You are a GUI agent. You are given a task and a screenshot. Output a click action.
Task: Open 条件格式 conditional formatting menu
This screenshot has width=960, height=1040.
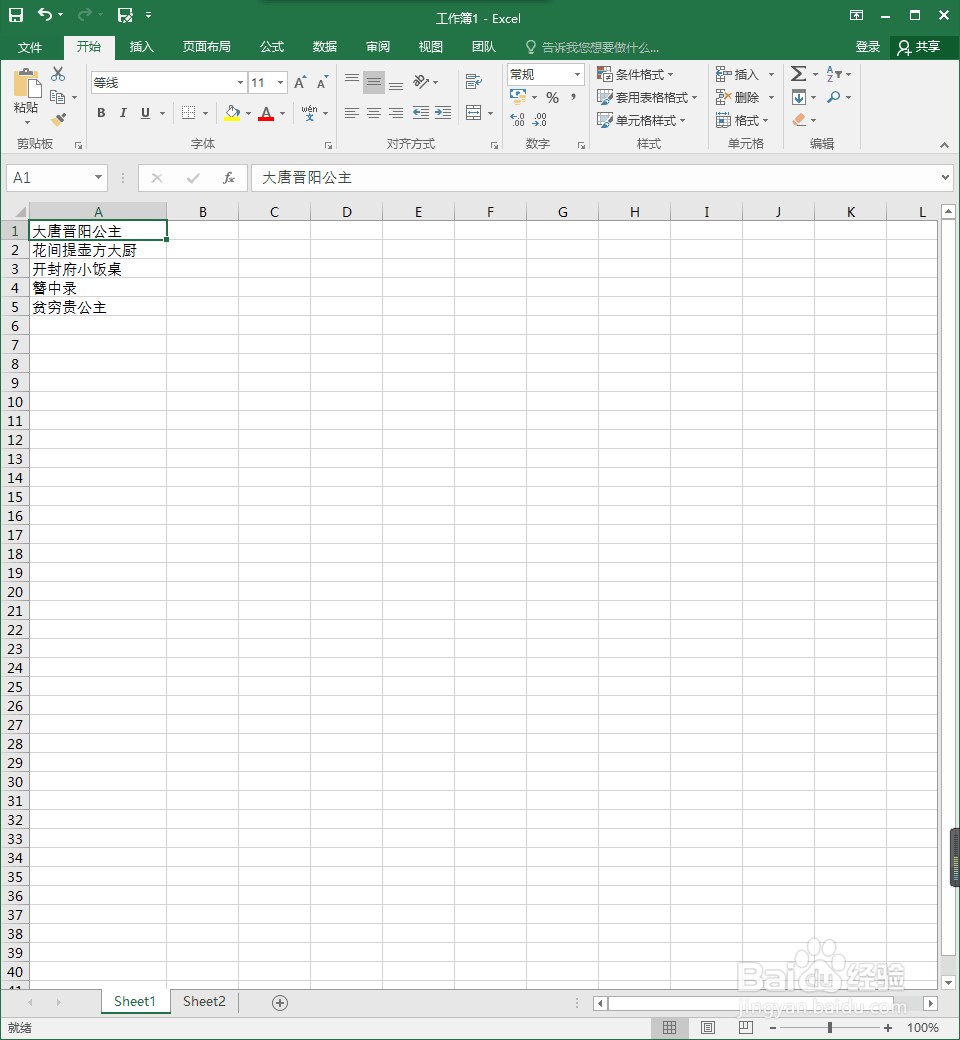(636, 74)
